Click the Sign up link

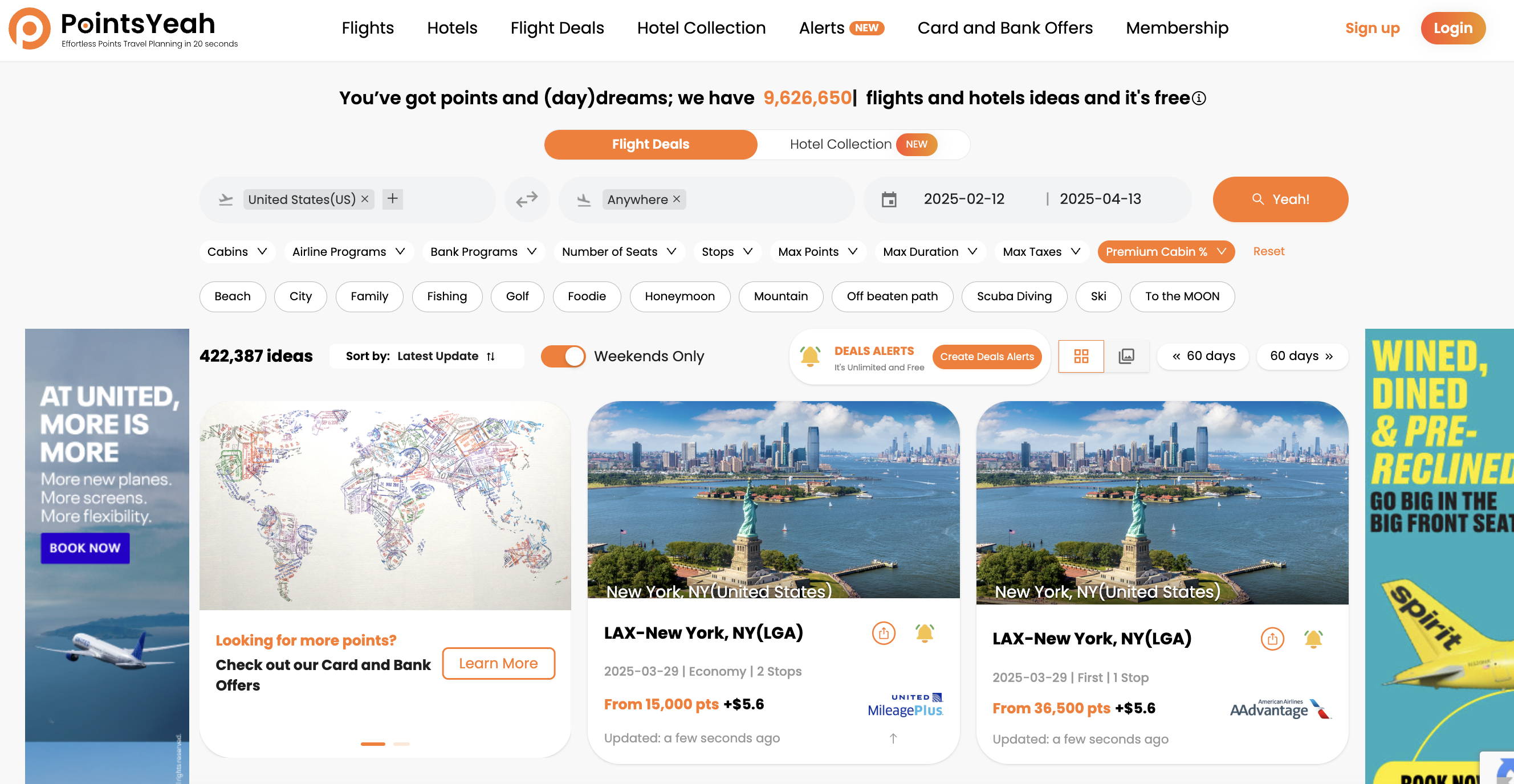[x=1373, y=28]
